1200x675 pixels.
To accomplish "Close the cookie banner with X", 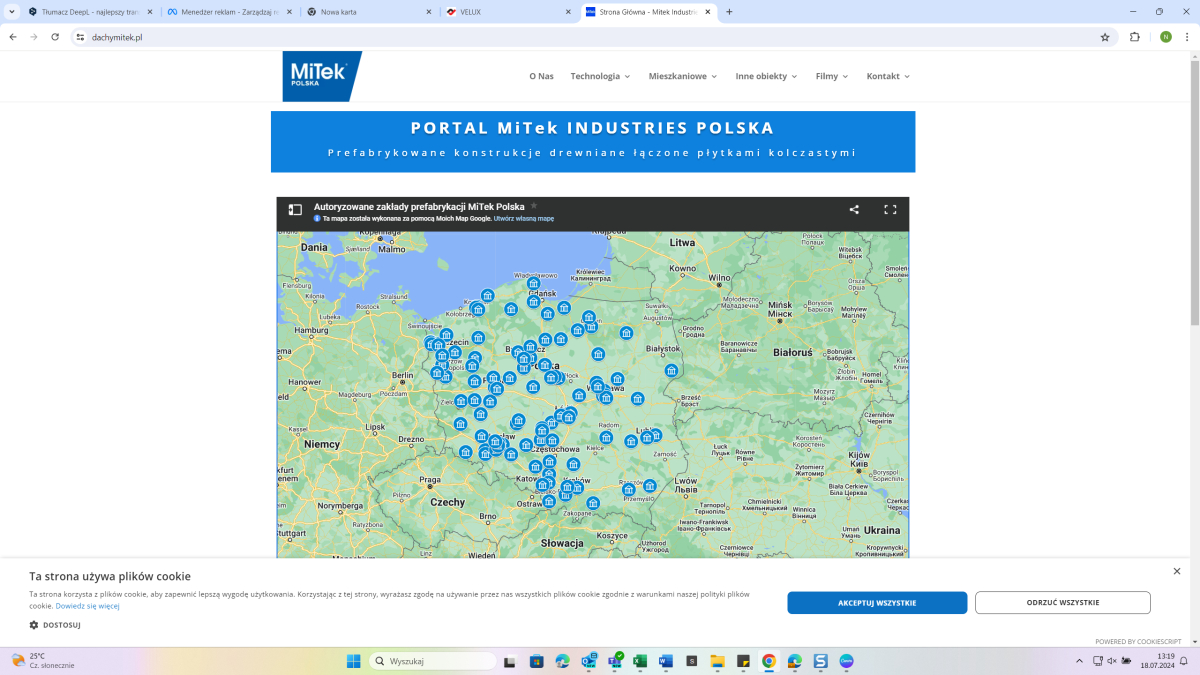I will (x=1177, y=571).
